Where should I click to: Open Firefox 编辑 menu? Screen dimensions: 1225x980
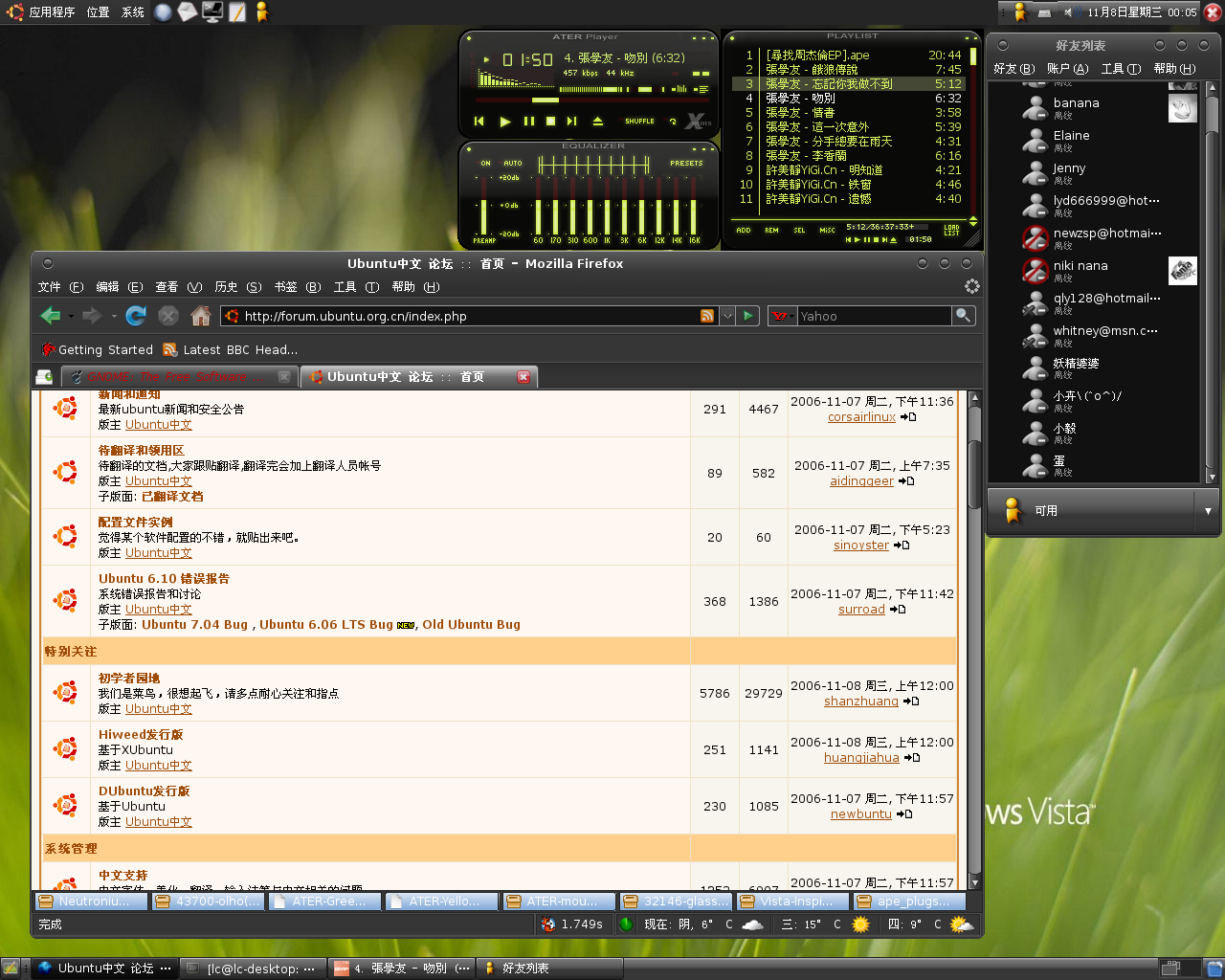(120, 287)
